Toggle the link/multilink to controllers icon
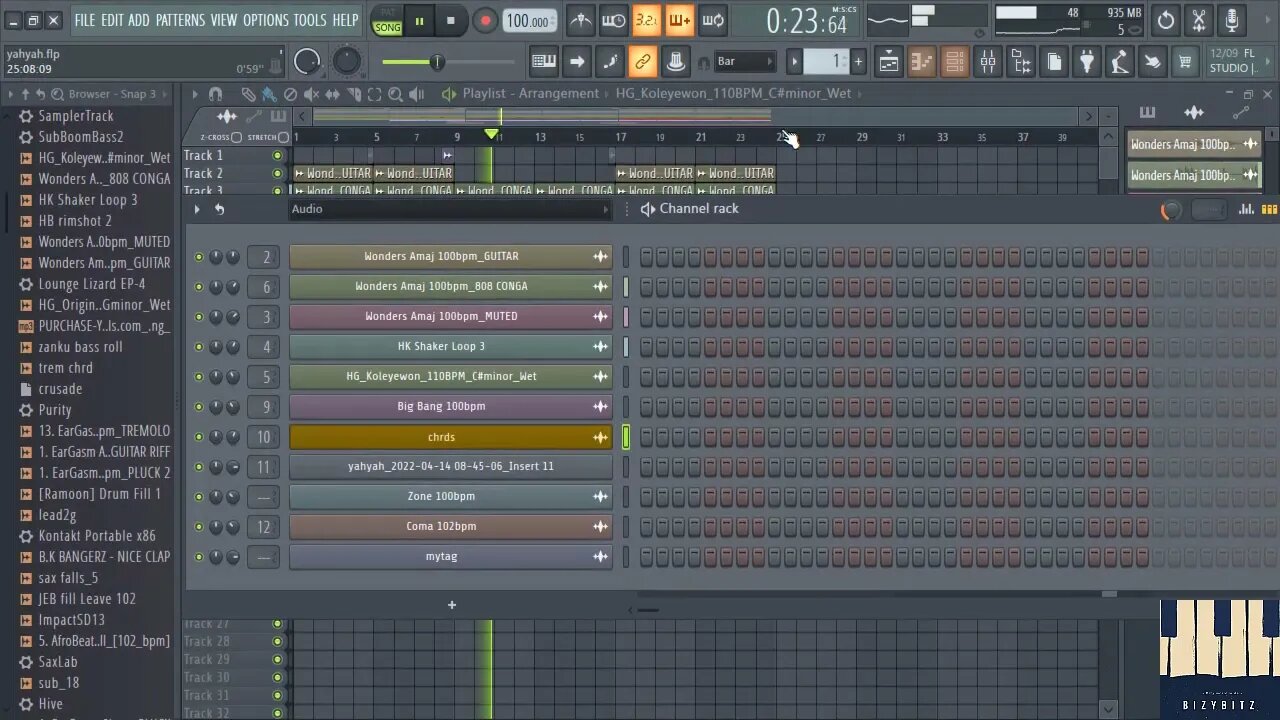This screenshot has width=1280, height=720. (x=643, y=62)
